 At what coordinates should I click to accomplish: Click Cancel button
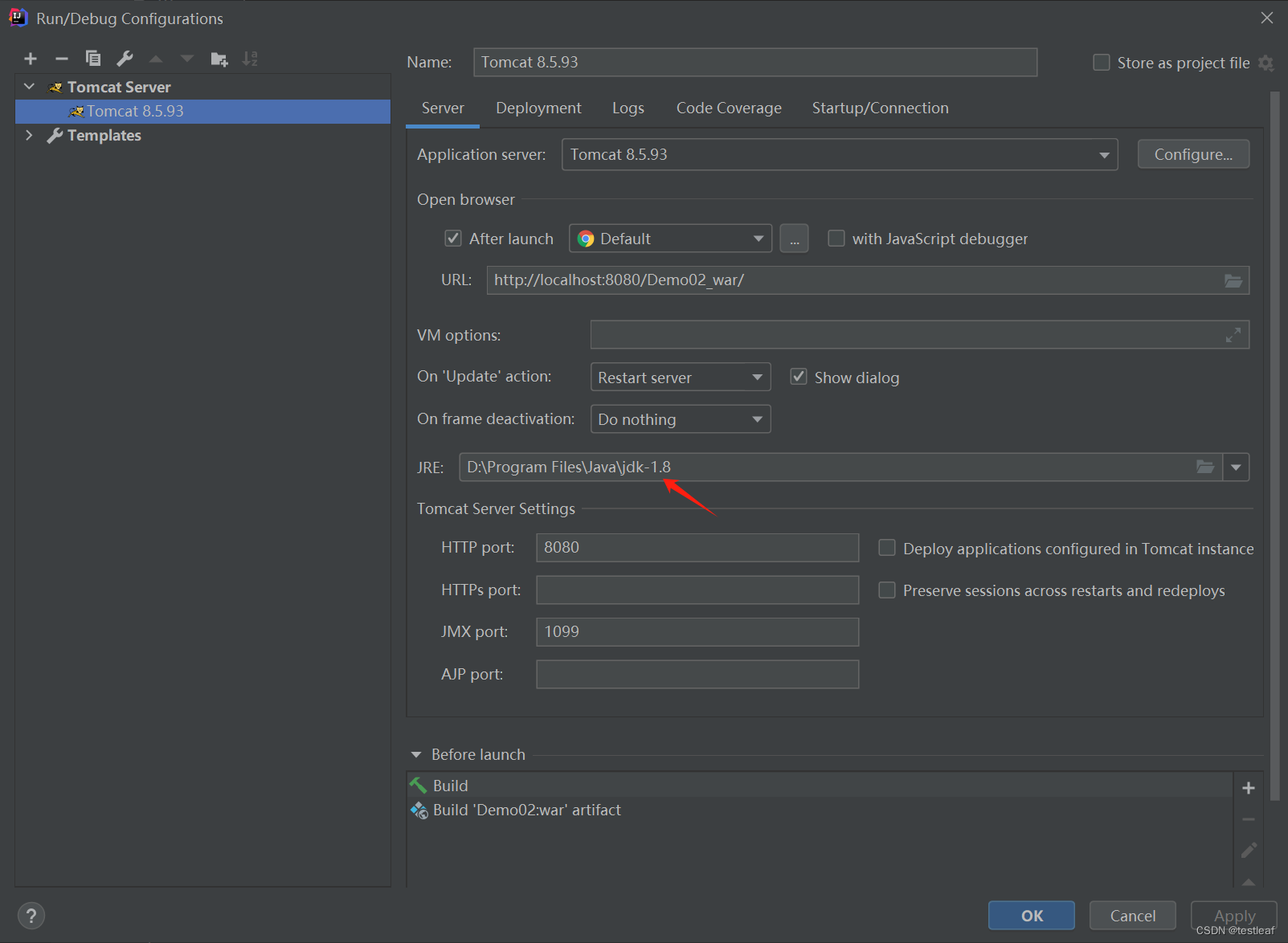[x=1133, y=916]
